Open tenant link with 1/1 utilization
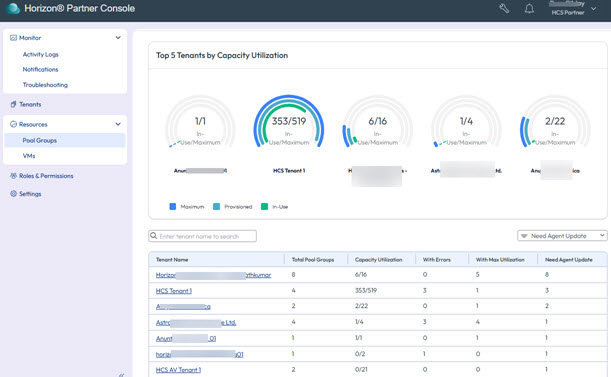The width and height of the screenshot is (611, 377). coord(186,338)
